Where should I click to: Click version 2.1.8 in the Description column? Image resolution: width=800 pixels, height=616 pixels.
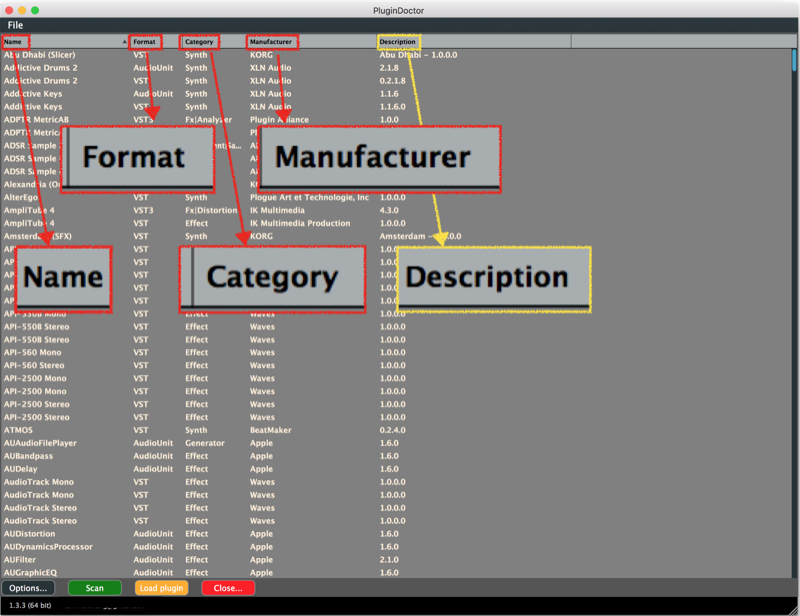coord(389,68)
